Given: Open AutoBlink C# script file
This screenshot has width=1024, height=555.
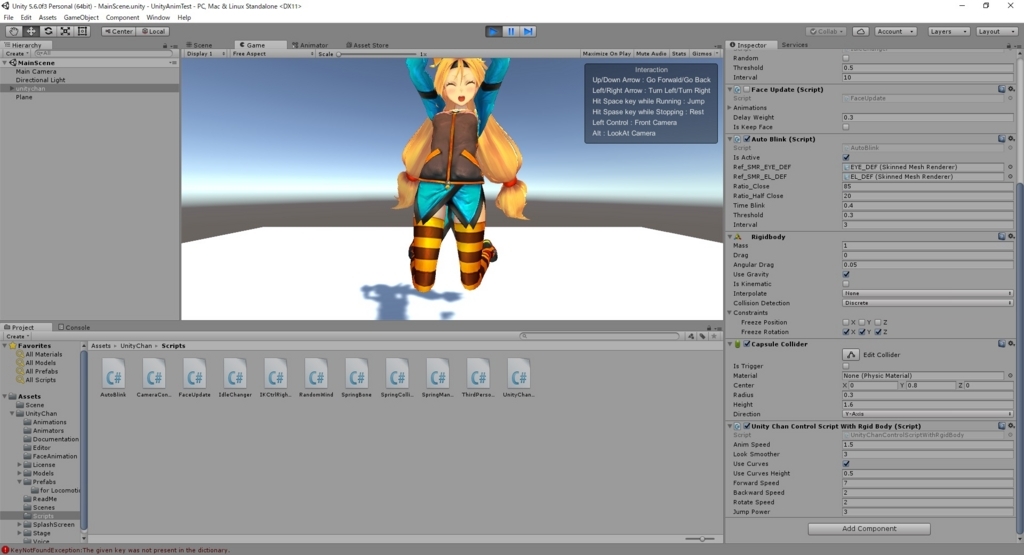Looking at the screenshot, I should point(114,379).
